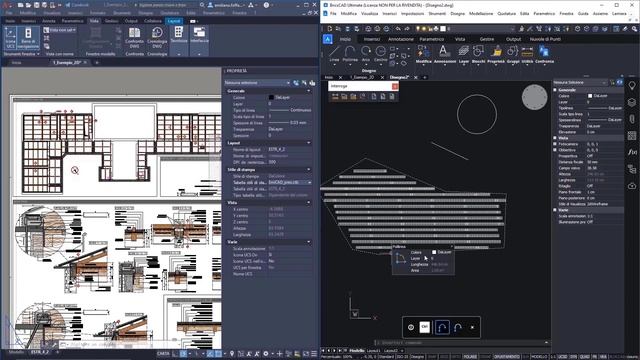Collapse the Layout section in AutoCAD properties
Image resolution: width=640 pixels, height=360 pixels.
click(309, 143)
